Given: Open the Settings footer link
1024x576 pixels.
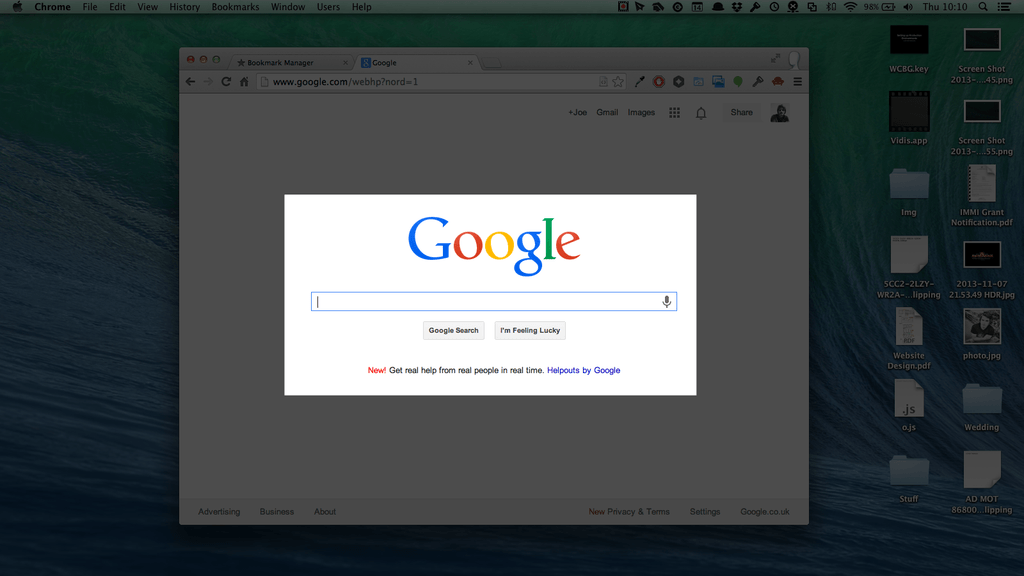Looking at the screenshot, I should coord(705,512).
